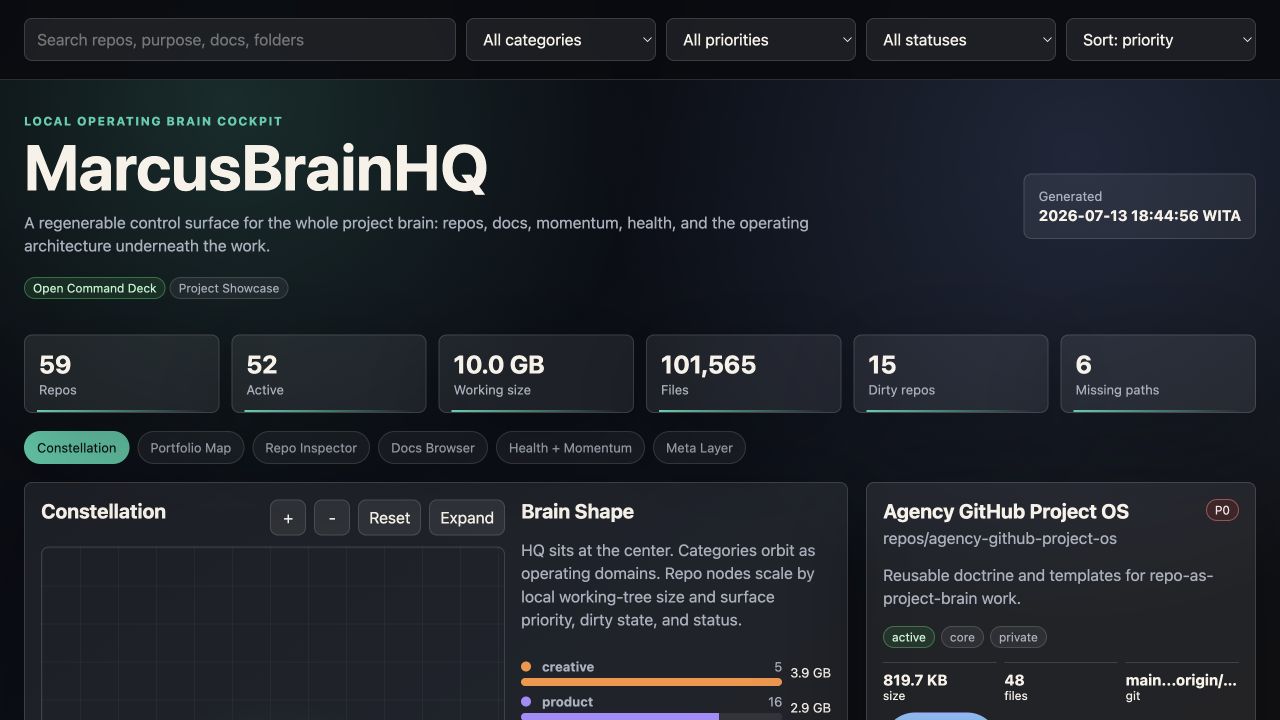
Task: Zoom in constellation with plus button
Action: click(x=288, y=518)
